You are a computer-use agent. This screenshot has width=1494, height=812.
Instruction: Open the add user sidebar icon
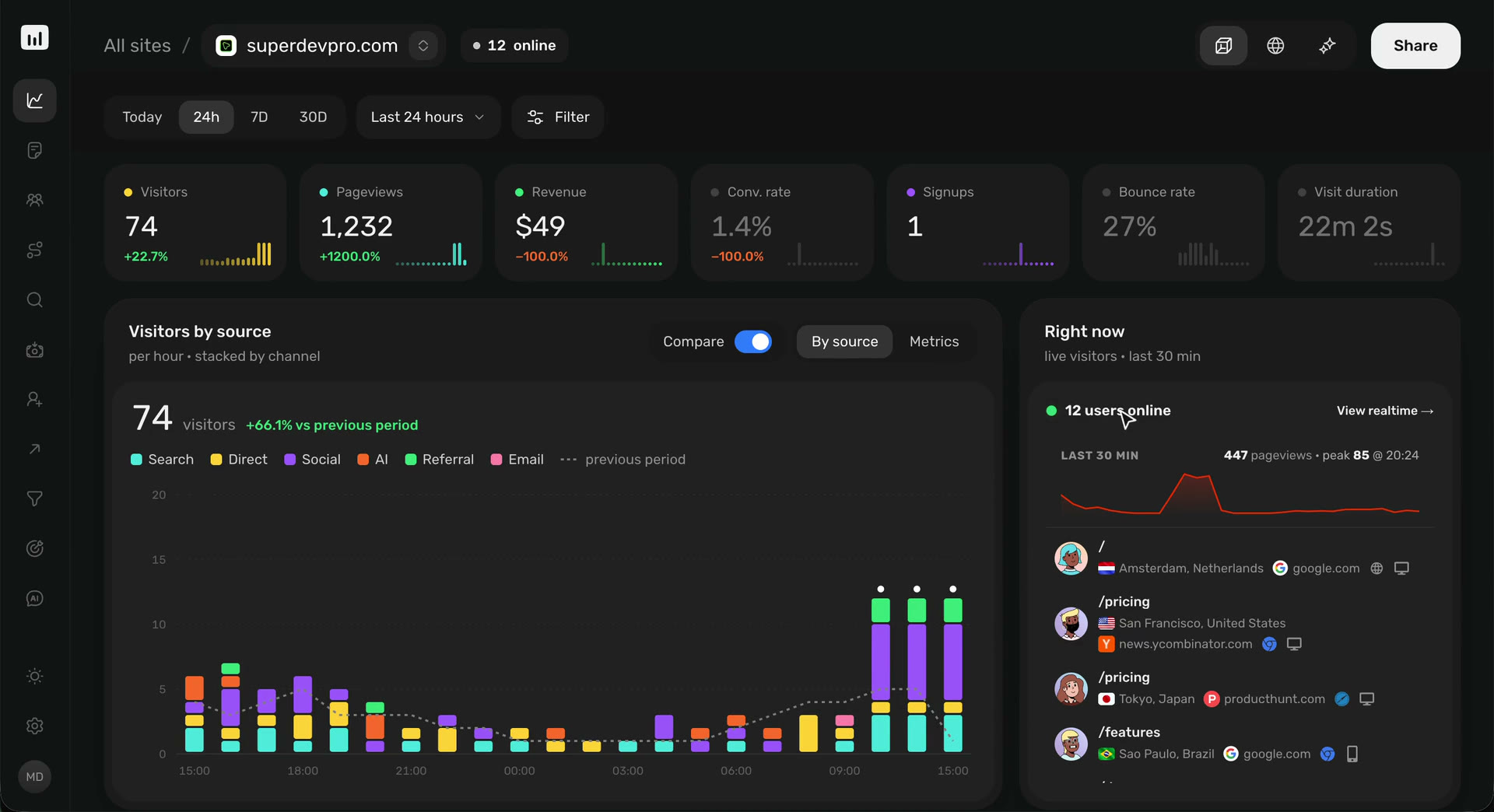[34, 399]
